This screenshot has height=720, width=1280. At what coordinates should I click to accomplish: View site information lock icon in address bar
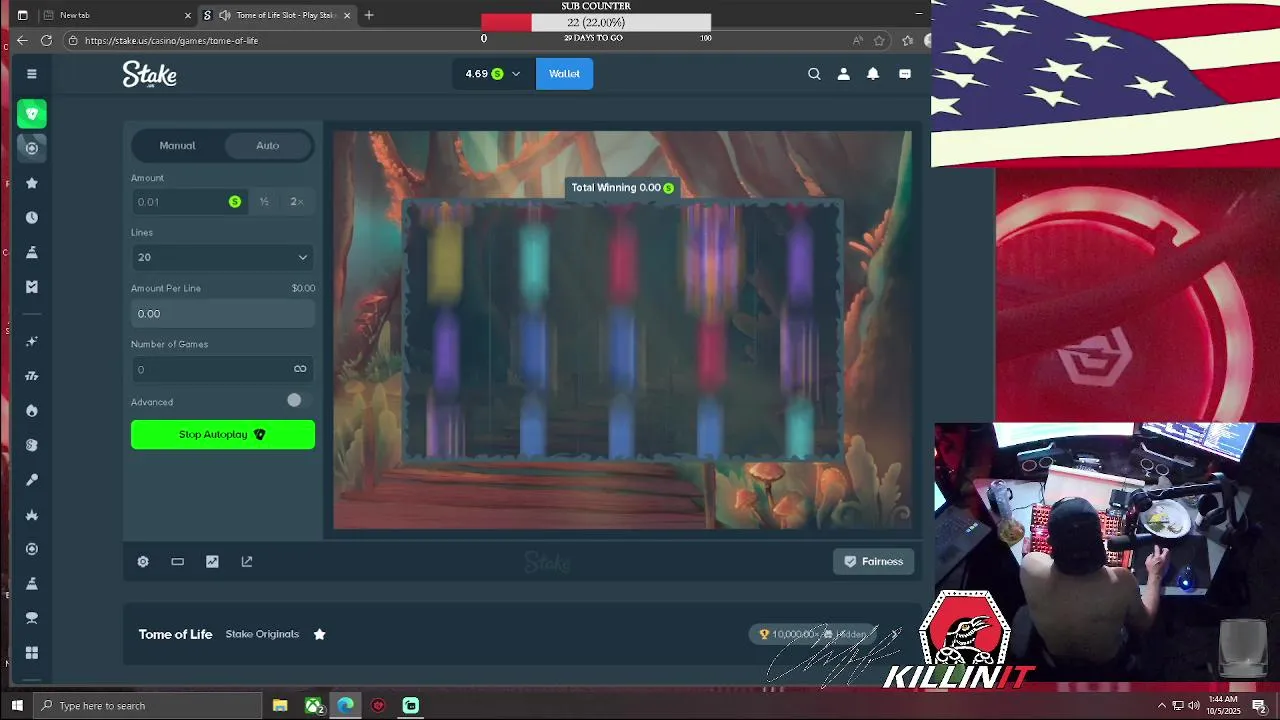tap(72, 40)
